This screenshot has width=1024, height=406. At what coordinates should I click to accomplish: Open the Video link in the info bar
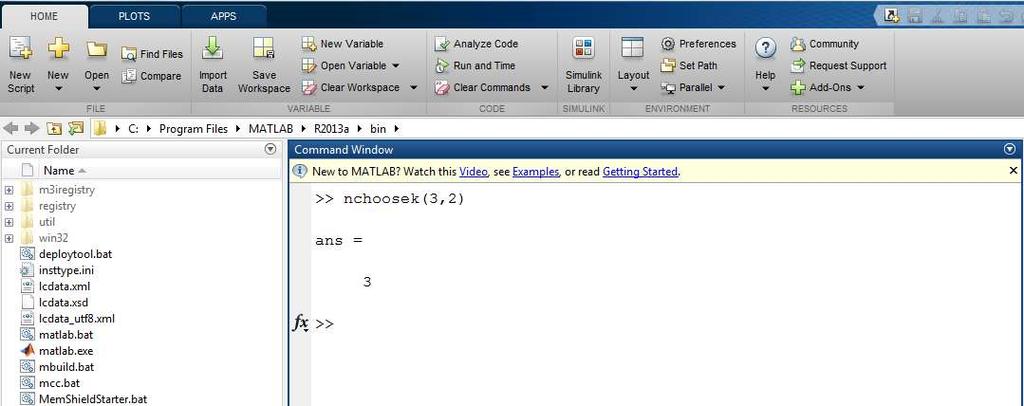pyautogui.click(x=473, y=172)
